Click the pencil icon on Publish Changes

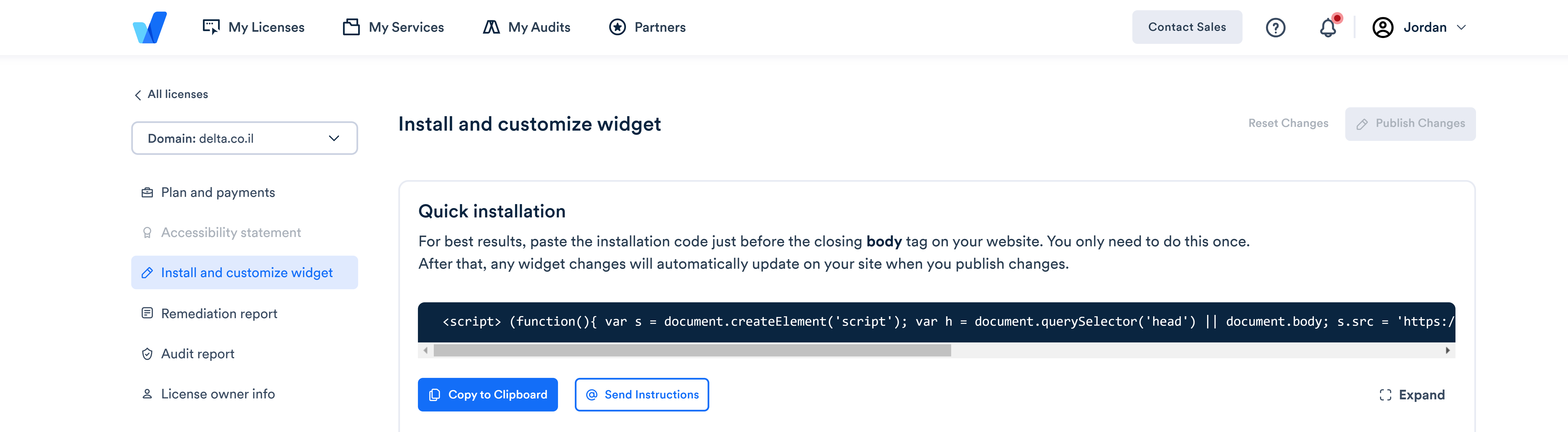coord(1362,124)
